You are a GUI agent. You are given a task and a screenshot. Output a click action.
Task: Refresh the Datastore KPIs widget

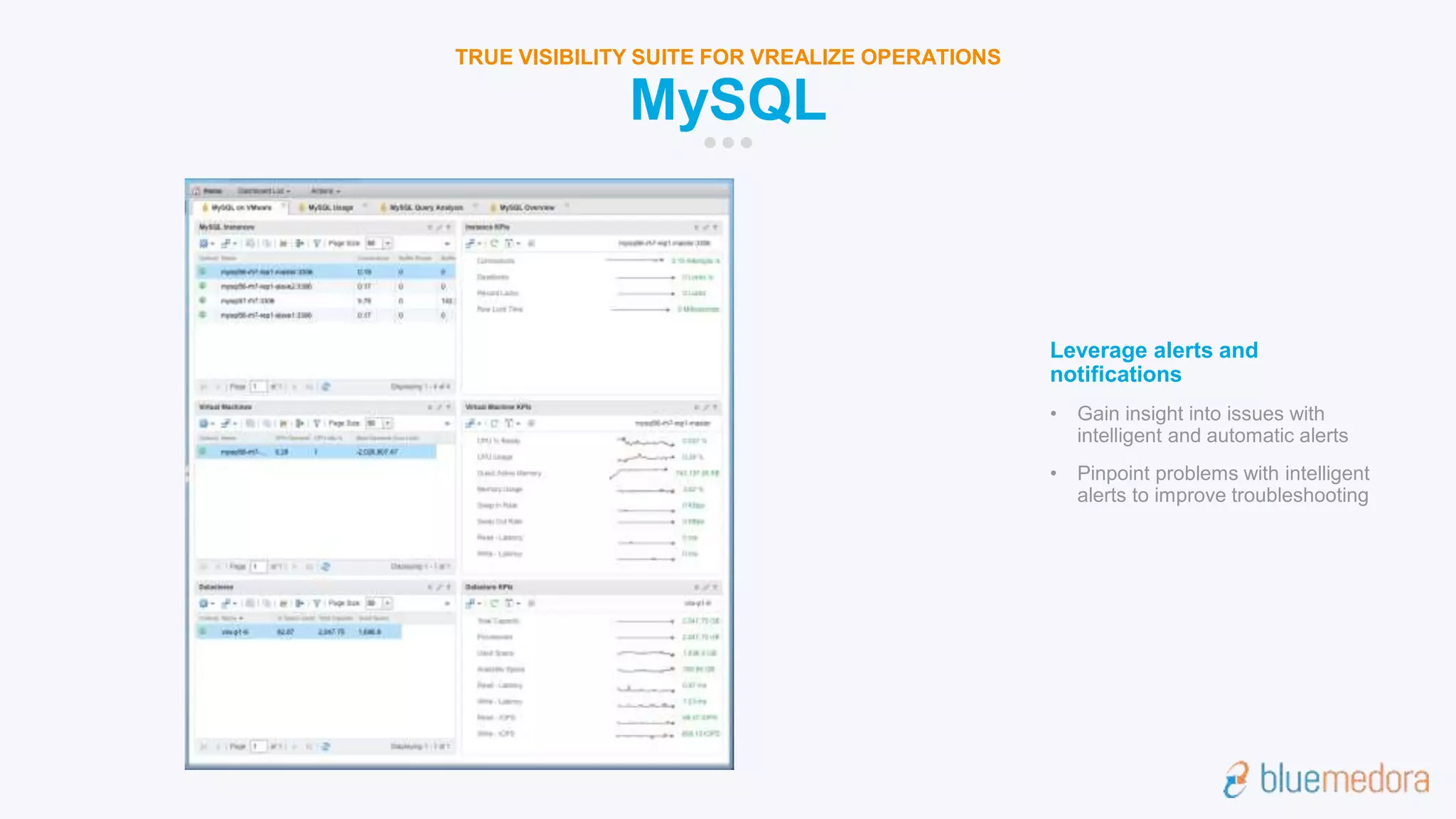click(494, 603)
